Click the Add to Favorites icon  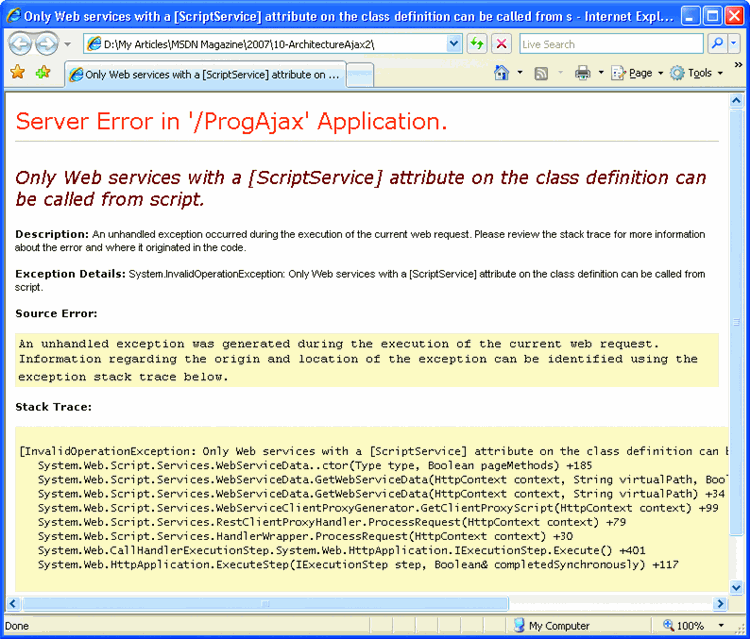[43, 73]
